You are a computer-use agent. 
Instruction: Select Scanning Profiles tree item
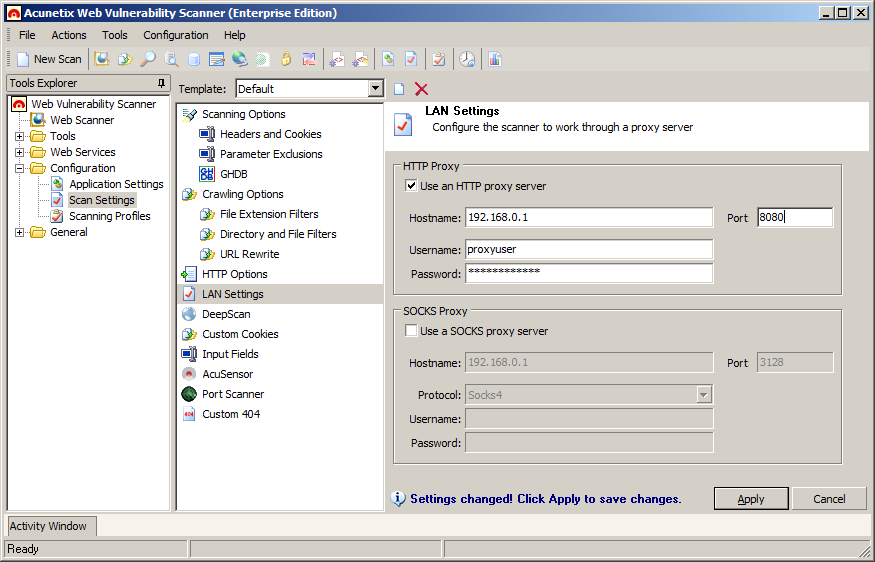coord(109,216)
